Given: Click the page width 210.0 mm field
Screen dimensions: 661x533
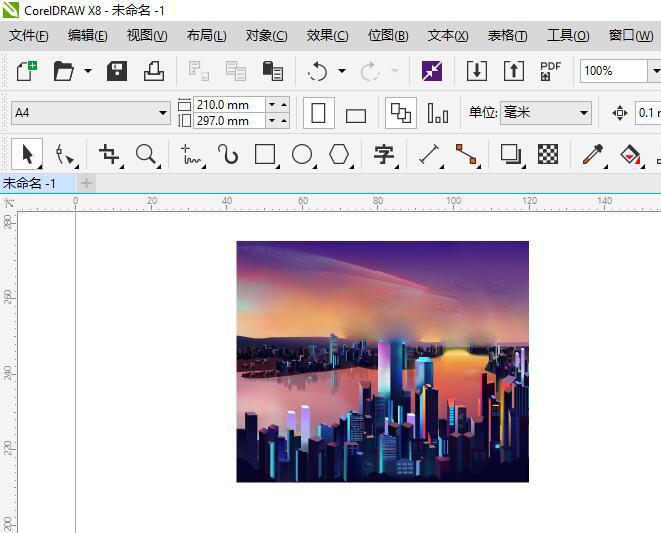Looking at the screenshot, I should pyautogui.click(x=229, y=104).
